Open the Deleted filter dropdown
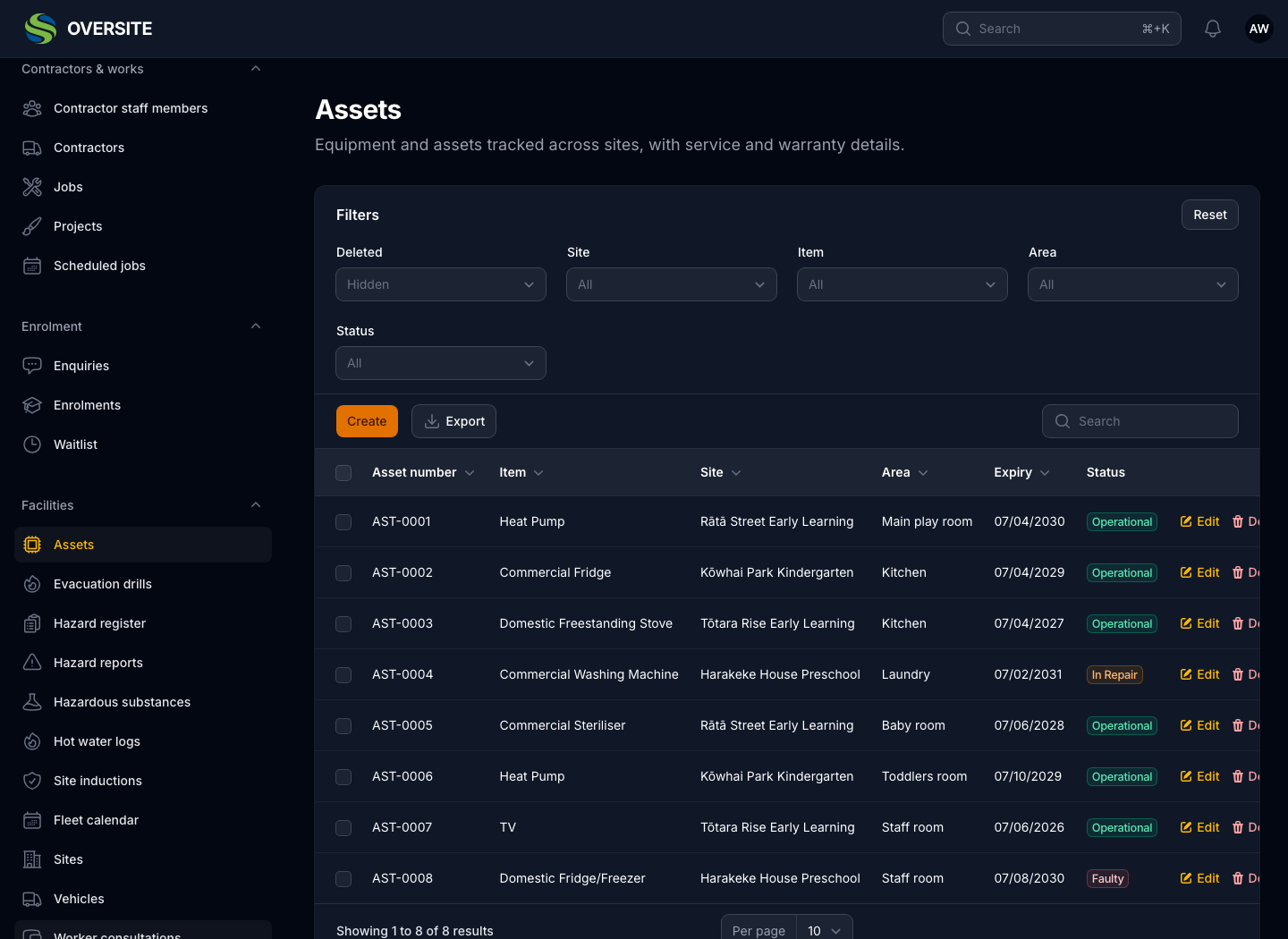This screenshot has height=939, width=1288. 441,284
